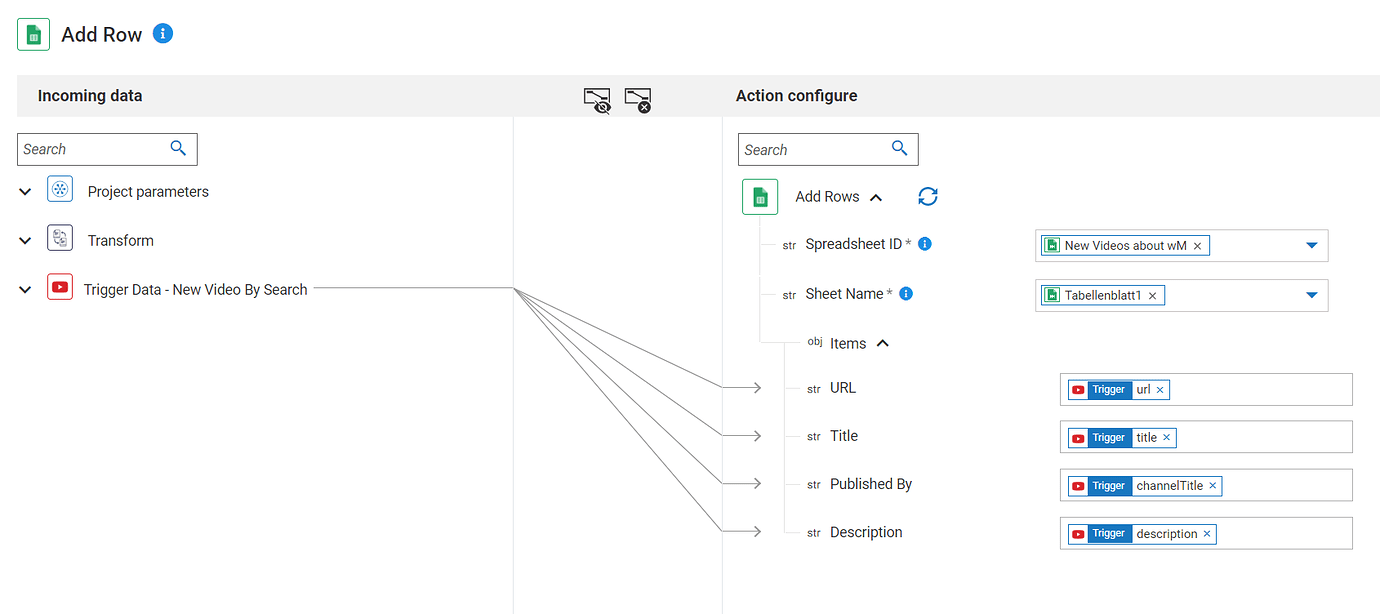Click the refresh icon beside Add Rows
The width and height of the screenshot is (1380, 614).
(928, 197)
